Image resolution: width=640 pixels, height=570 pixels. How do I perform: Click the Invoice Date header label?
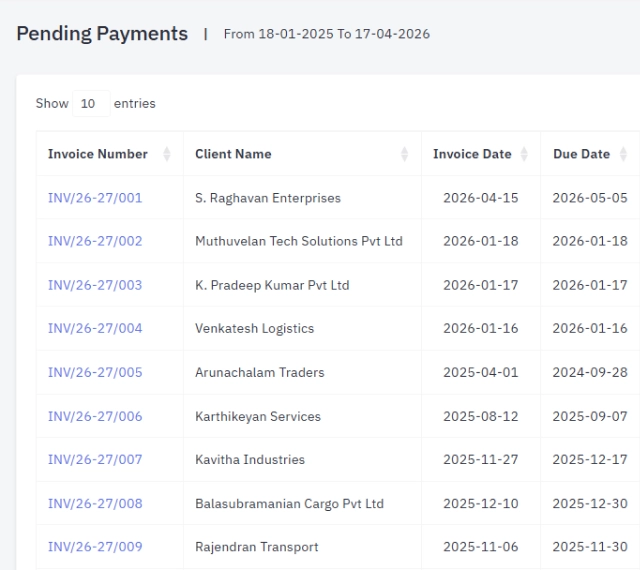(x=472, y=154)
